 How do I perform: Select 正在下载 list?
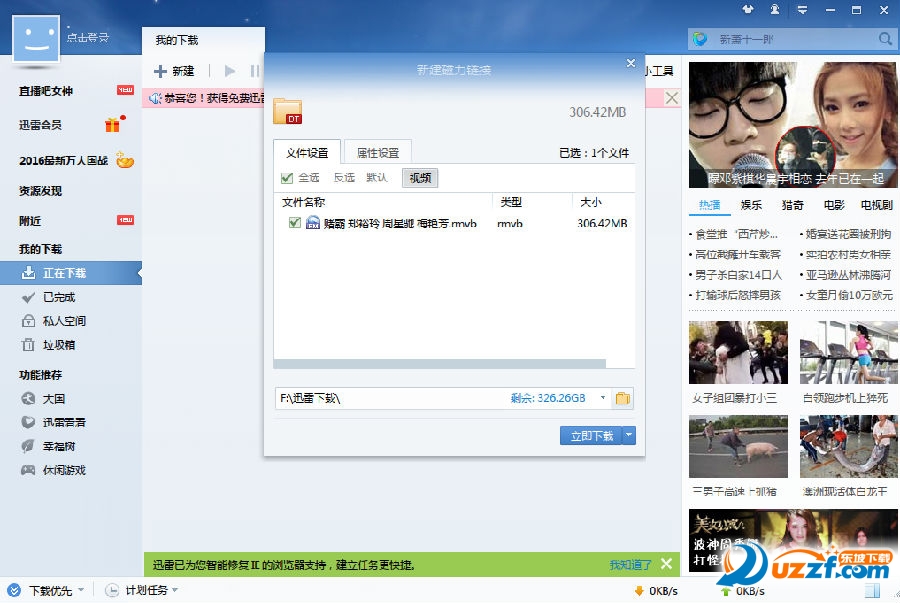70,273
